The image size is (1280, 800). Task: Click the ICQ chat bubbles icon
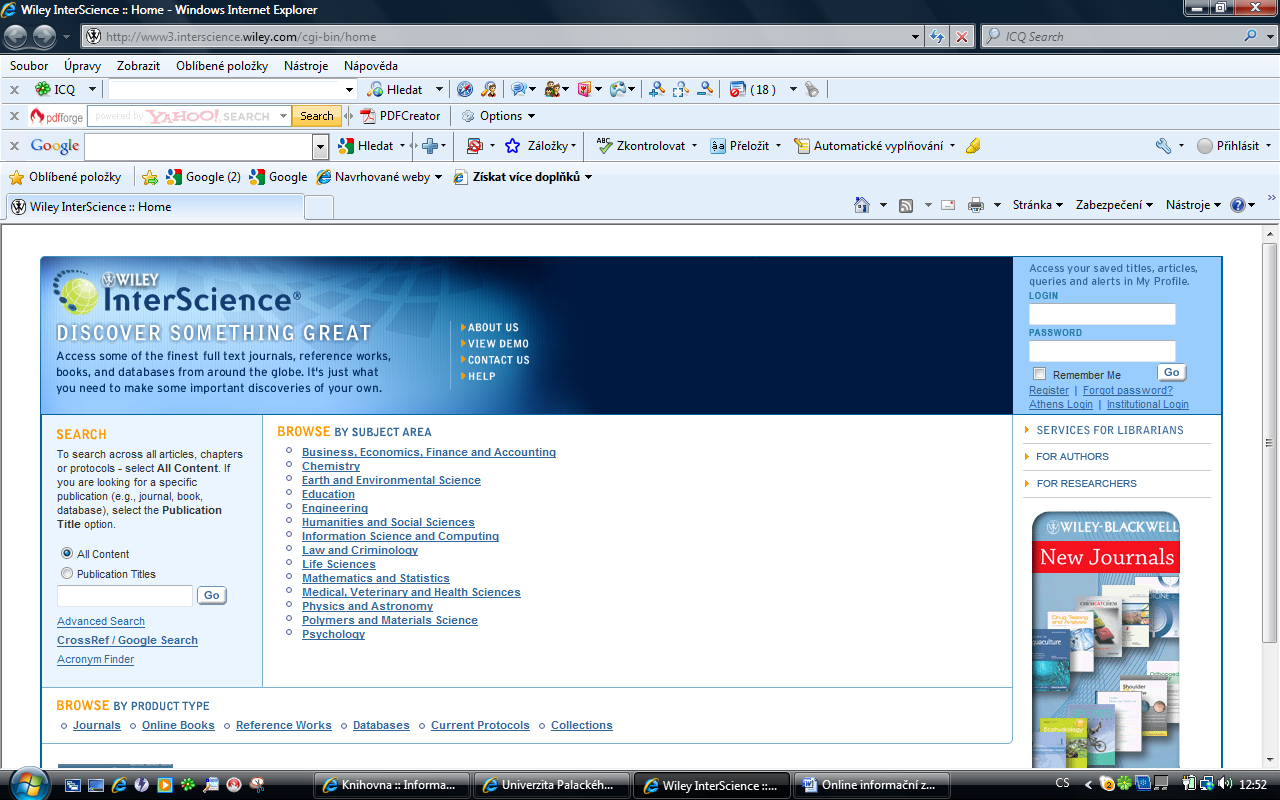coord(518,89)
